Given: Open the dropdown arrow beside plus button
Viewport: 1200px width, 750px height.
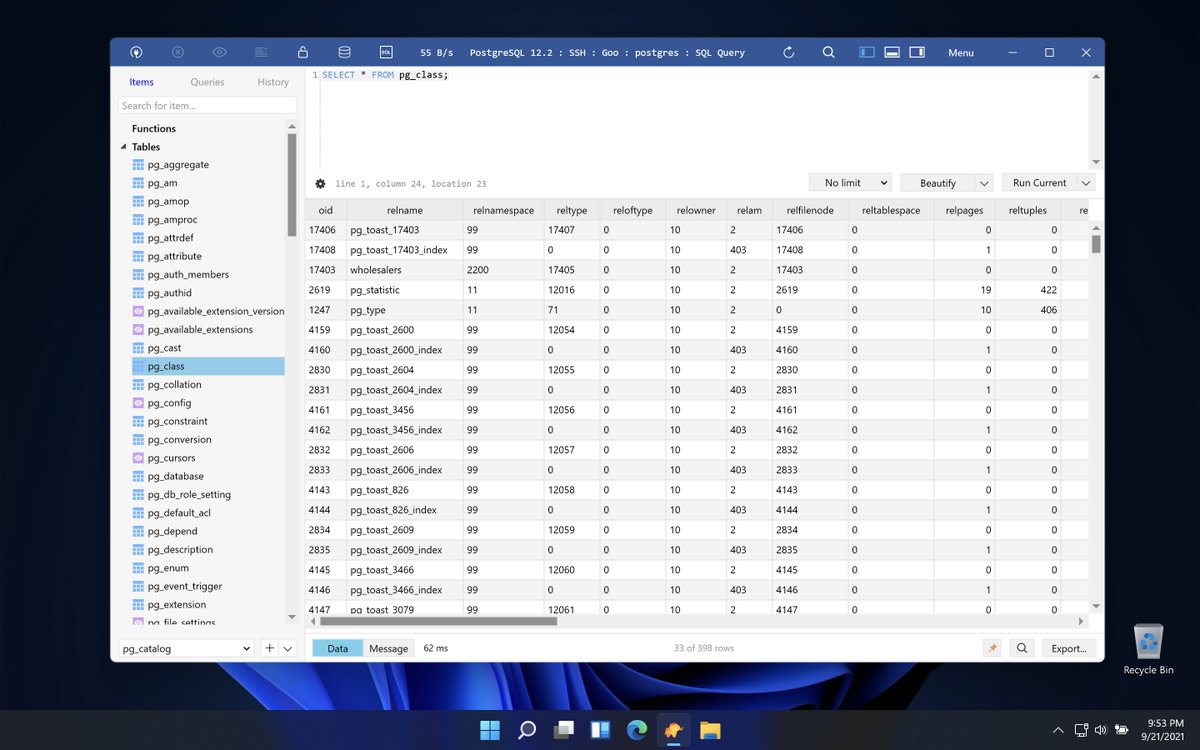Looking at the screenshot, I should [288, 648].
